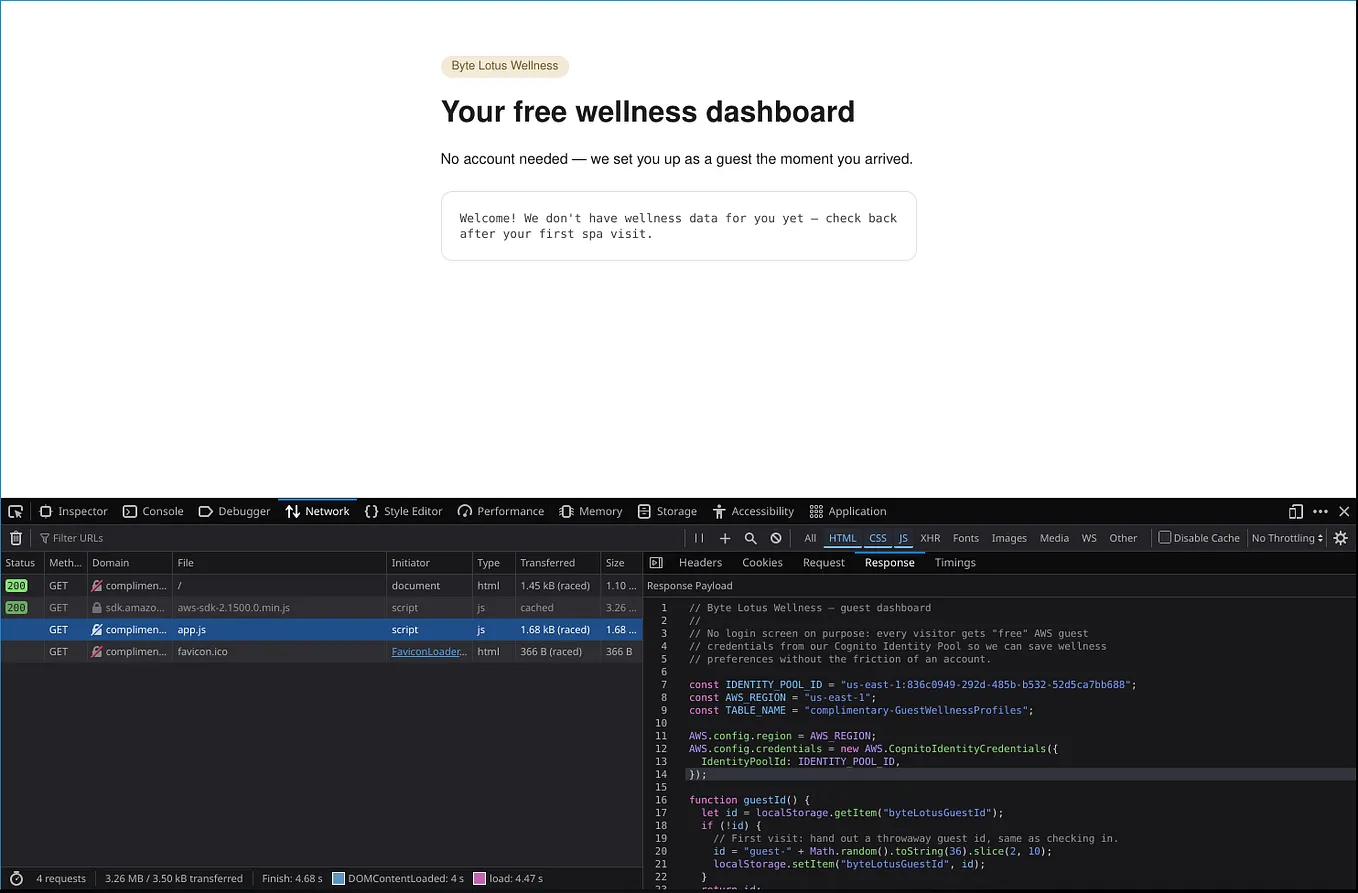
Task: View the Cookies tab of the request
Action: pyautogui.click(x=762, y=563)
